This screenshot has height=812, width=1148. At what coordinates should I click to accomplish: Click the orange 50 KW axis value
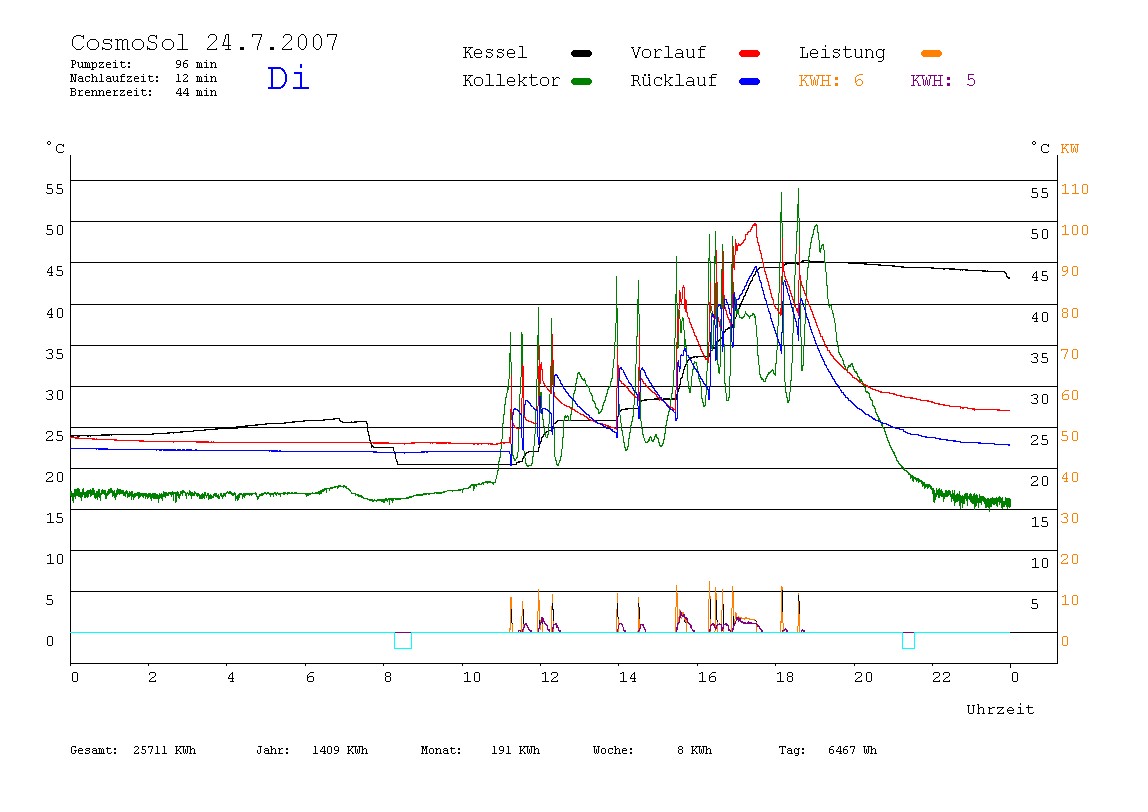coord(1070,436)
